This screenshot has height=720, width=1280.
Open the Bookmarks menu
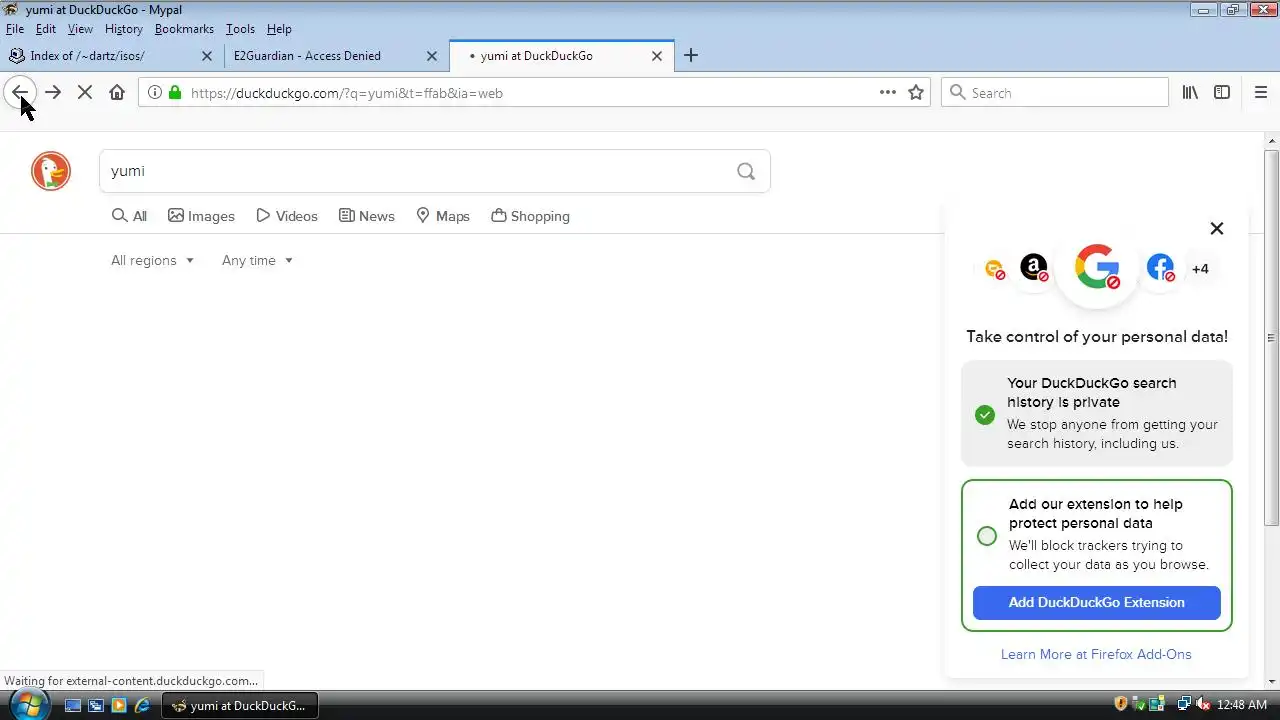pyautogui.click(x=184, y=29)
